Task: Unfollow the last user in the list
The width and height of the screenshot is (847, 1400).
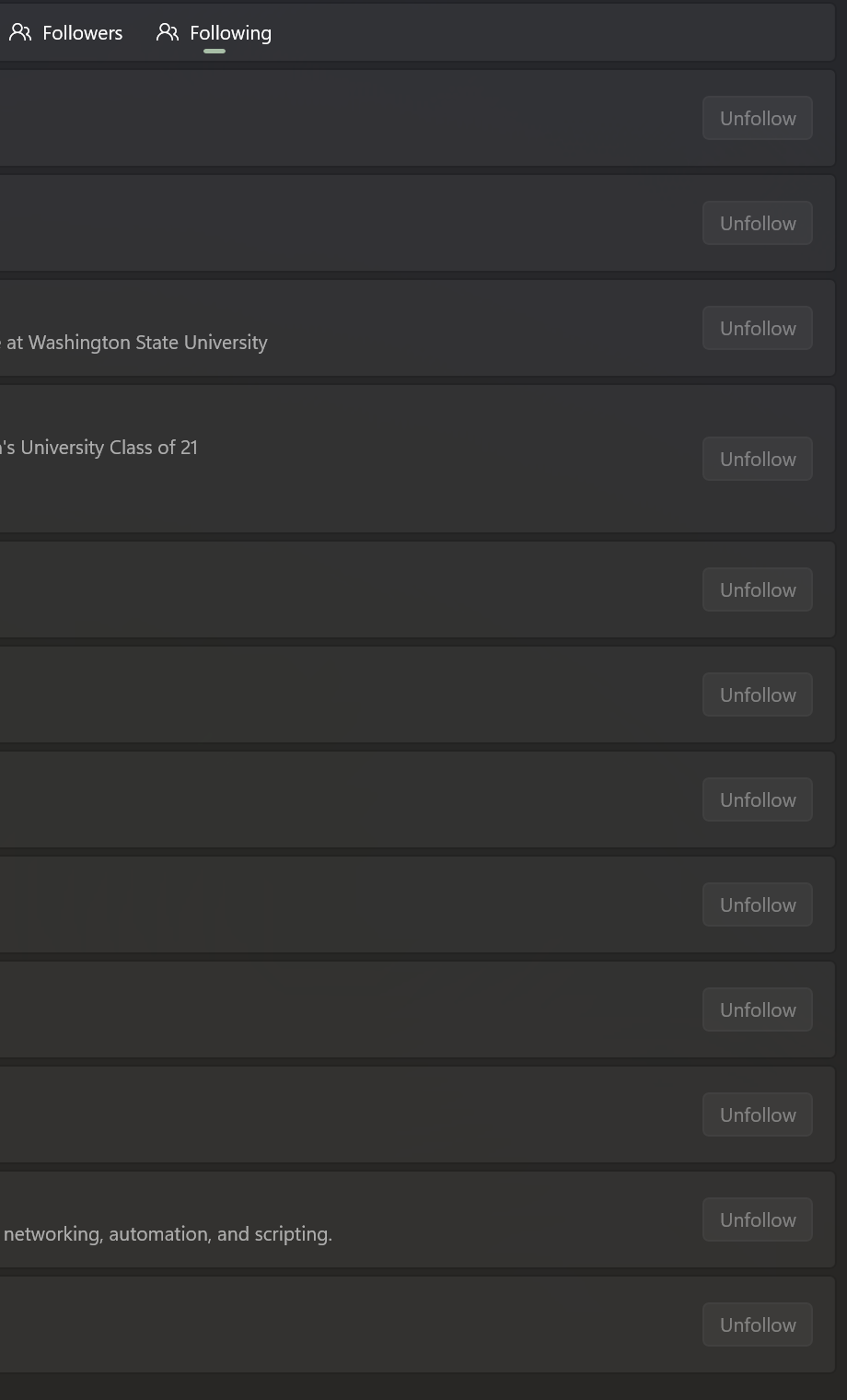Action: [x=757, y=1324]
